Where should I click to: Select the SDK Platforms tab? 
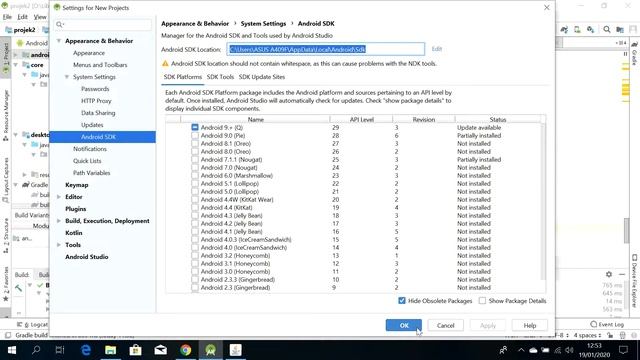click(x=182, y=77)
